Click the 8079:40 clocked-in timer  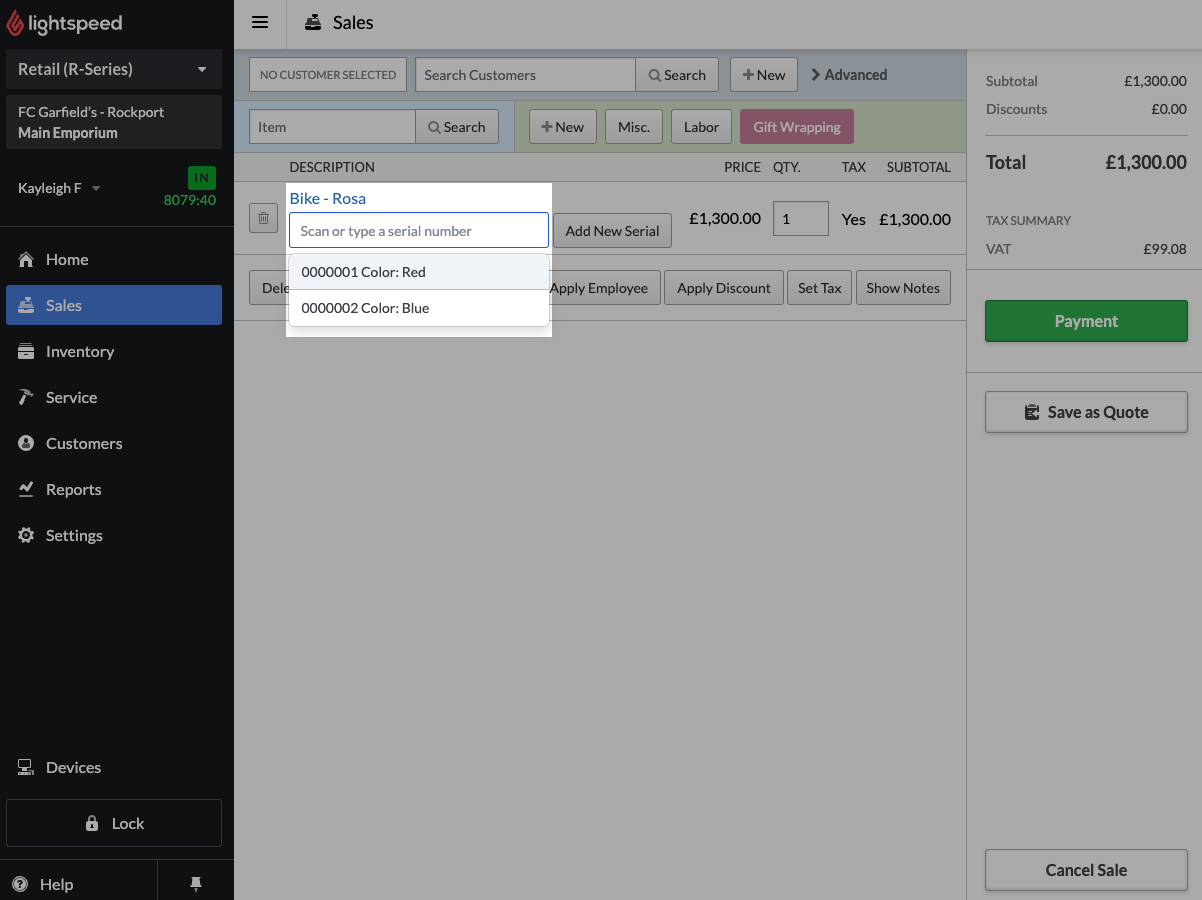click(190, 200)
